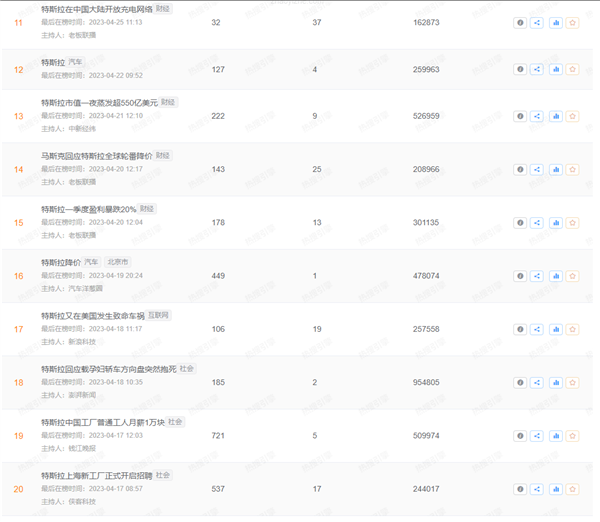View chart for row 18 topic
Screen dimensions: 600x522
tap(556, 382)
